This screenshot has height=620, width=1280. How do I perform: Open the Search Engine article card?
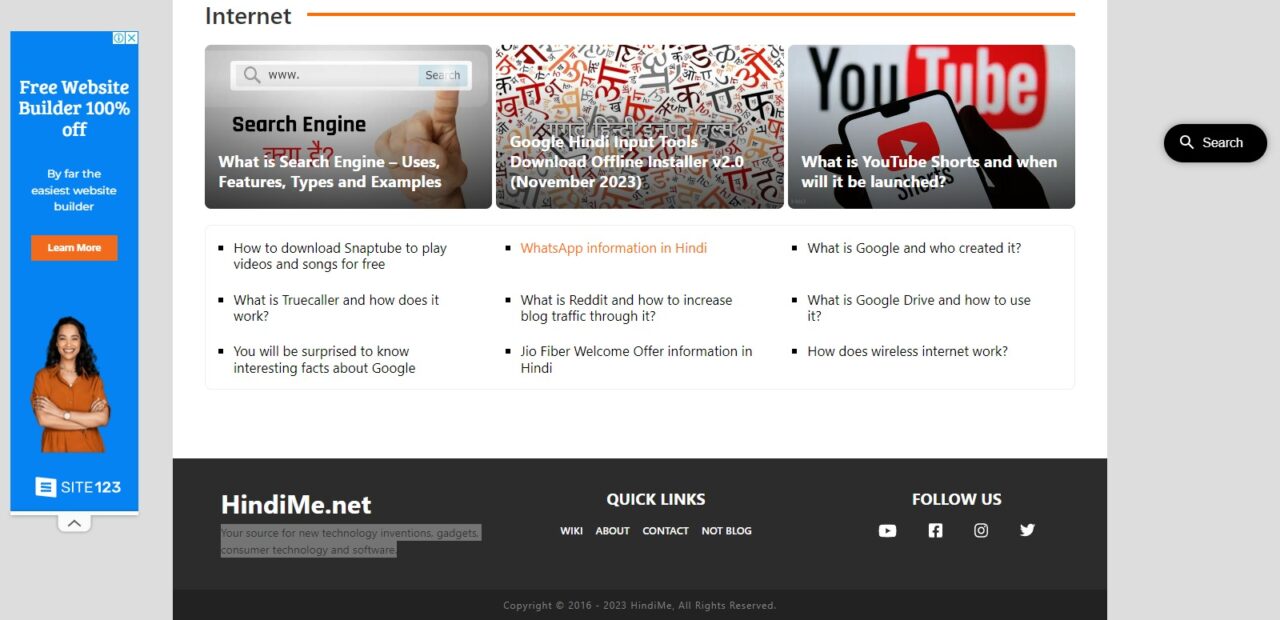(x=348, y=127)
